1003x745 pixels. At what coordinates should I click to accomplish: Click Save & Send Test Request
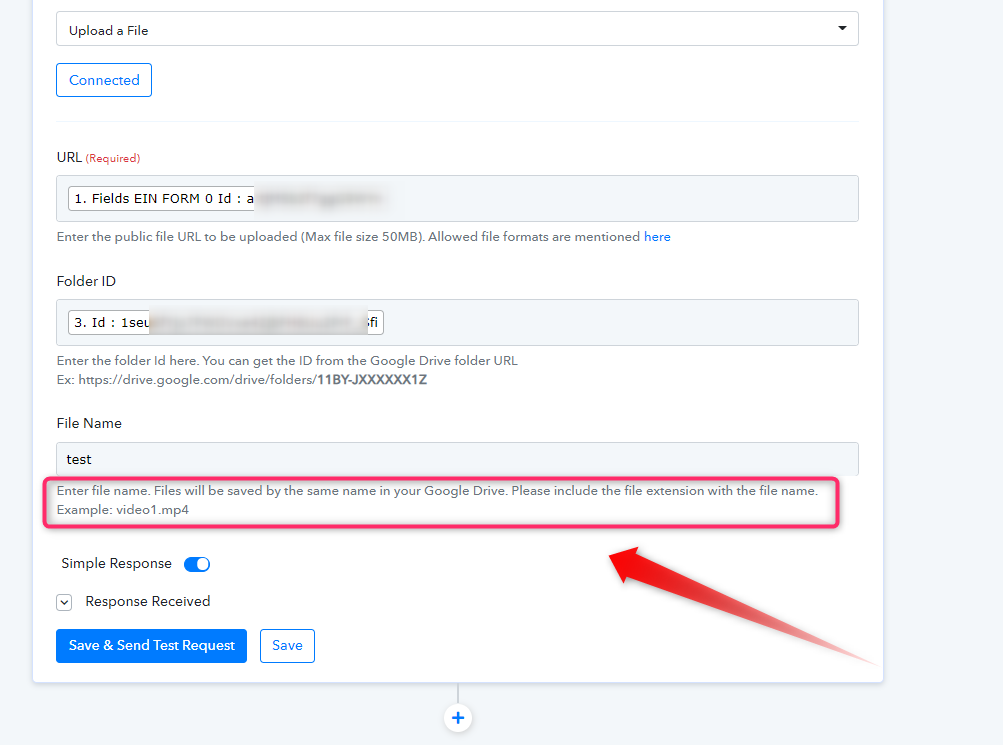(152, 646)
